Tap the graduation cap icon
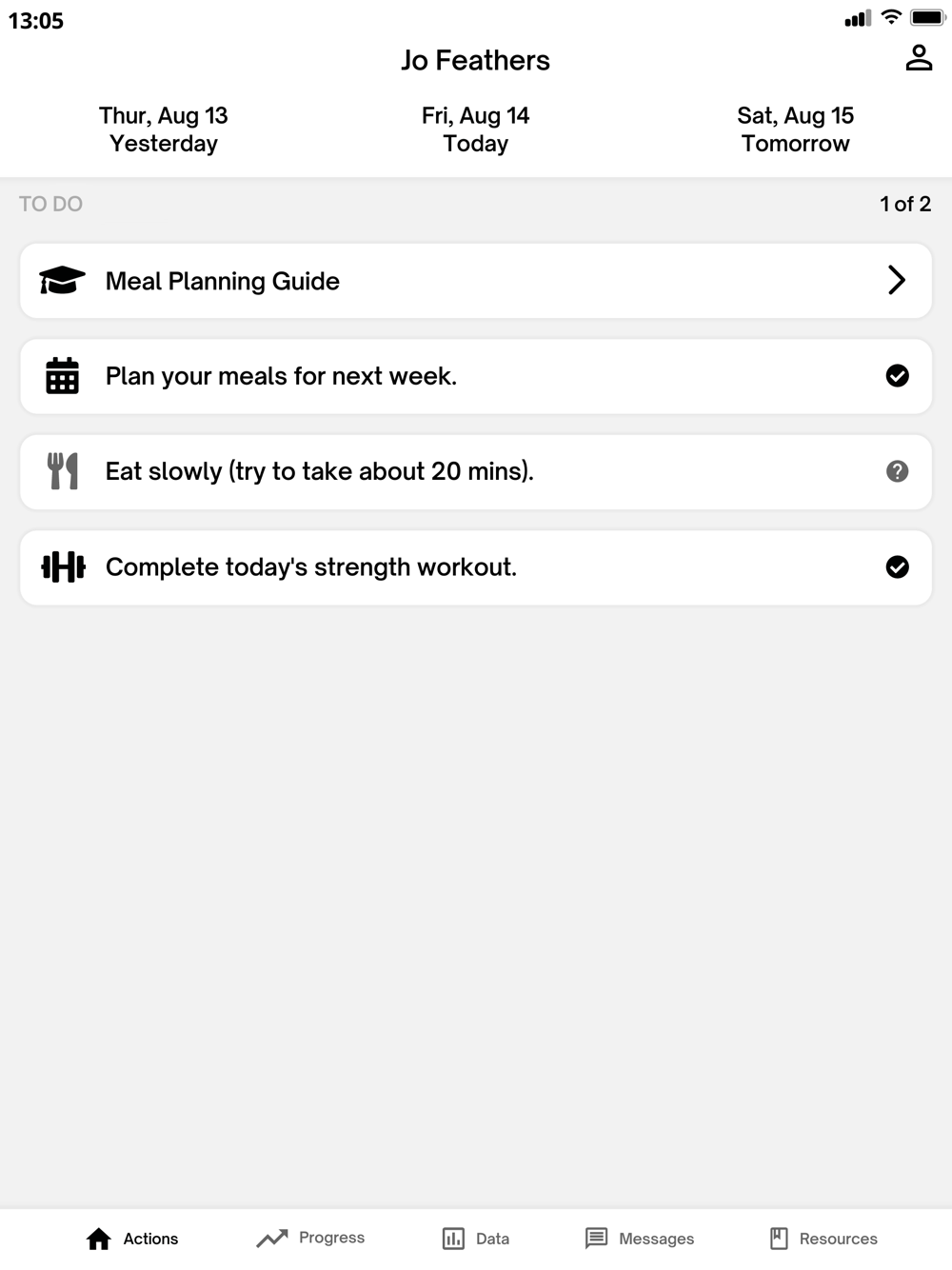 click(62, 281)
